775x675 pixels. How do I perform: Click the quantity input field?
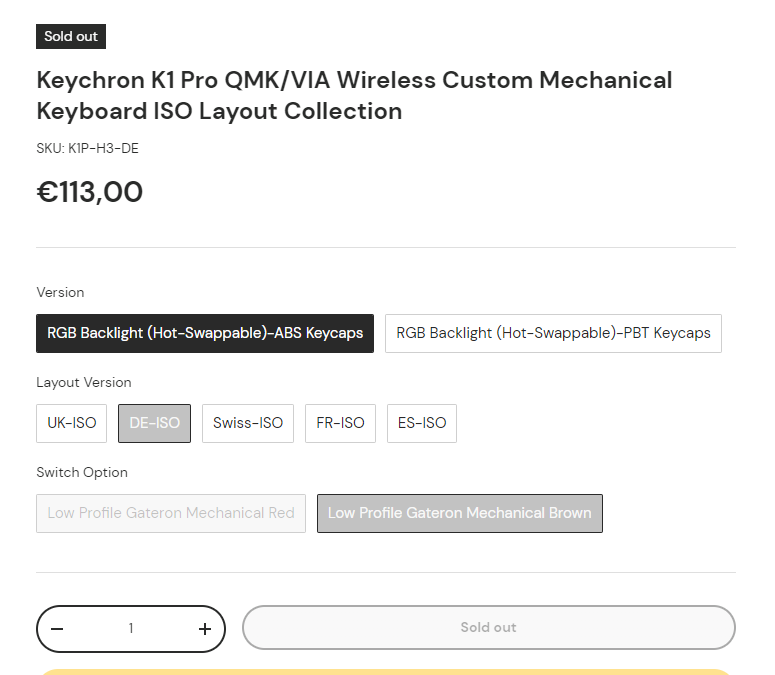pos(131,629)
